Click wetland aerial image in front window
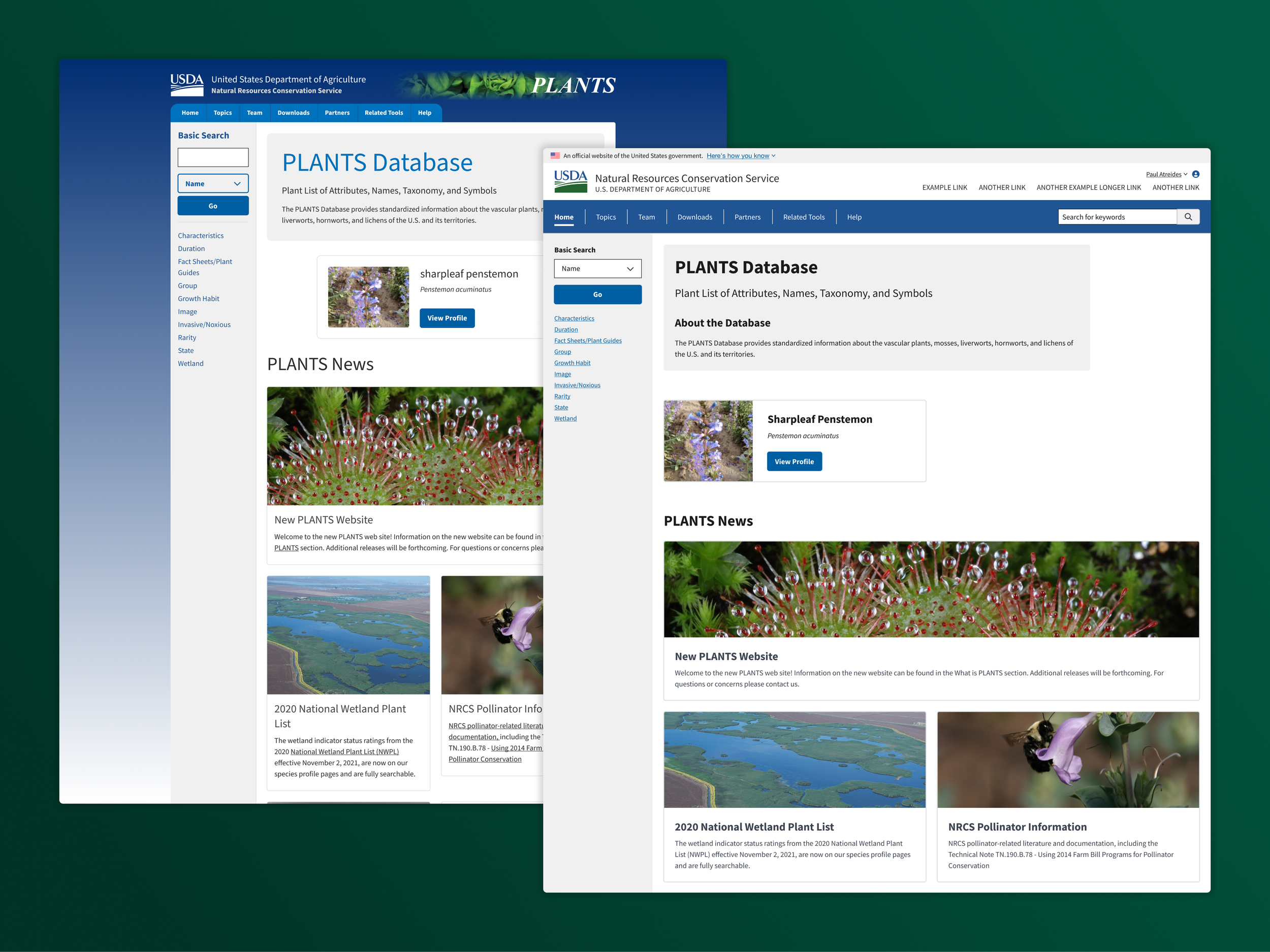The height and width of the screenshot is (952, 1270). coord(795,760)
